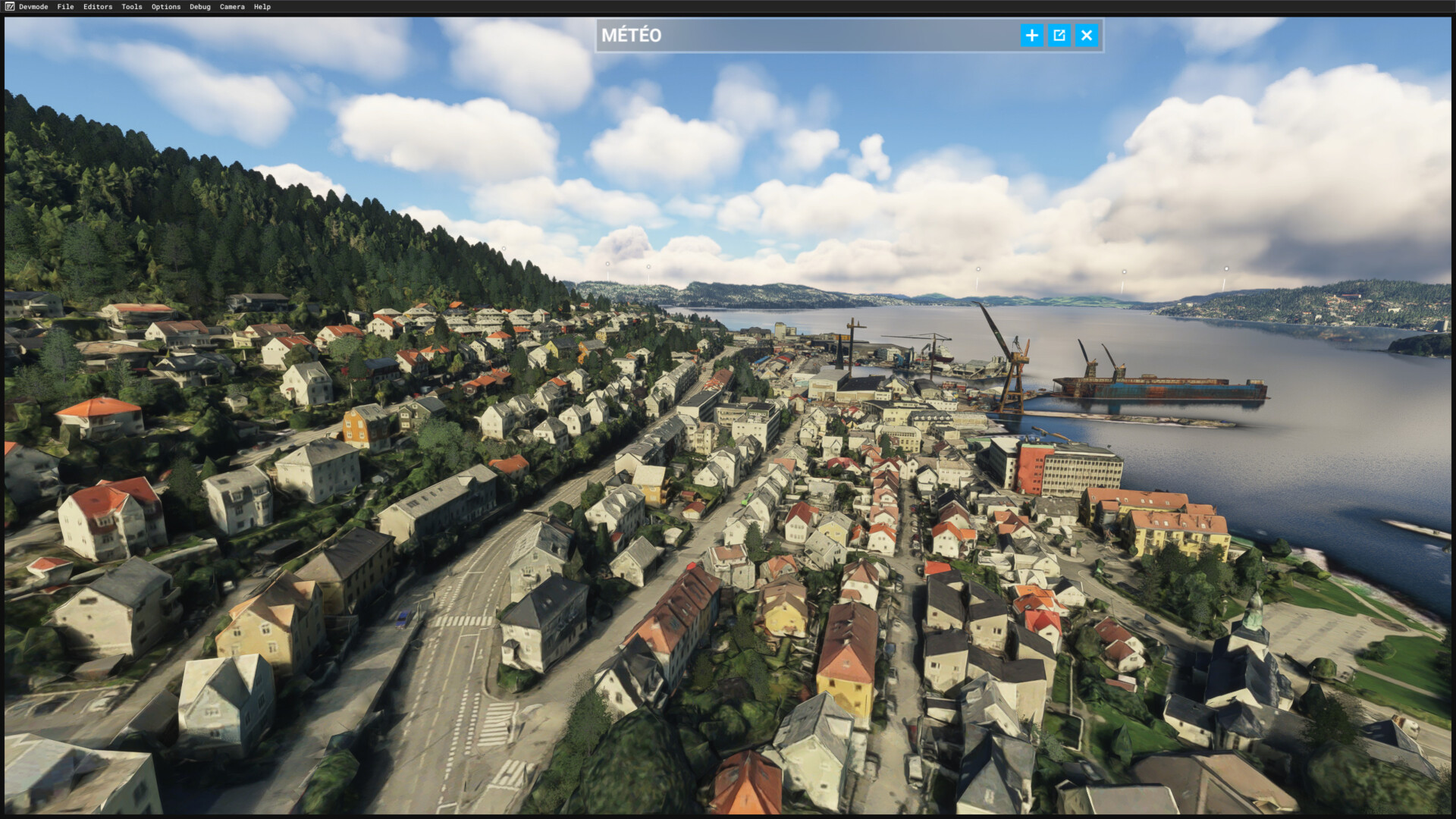1456x819 pixels.
Task: Click the MÉTÉO panel title bar
Action: 796,35
